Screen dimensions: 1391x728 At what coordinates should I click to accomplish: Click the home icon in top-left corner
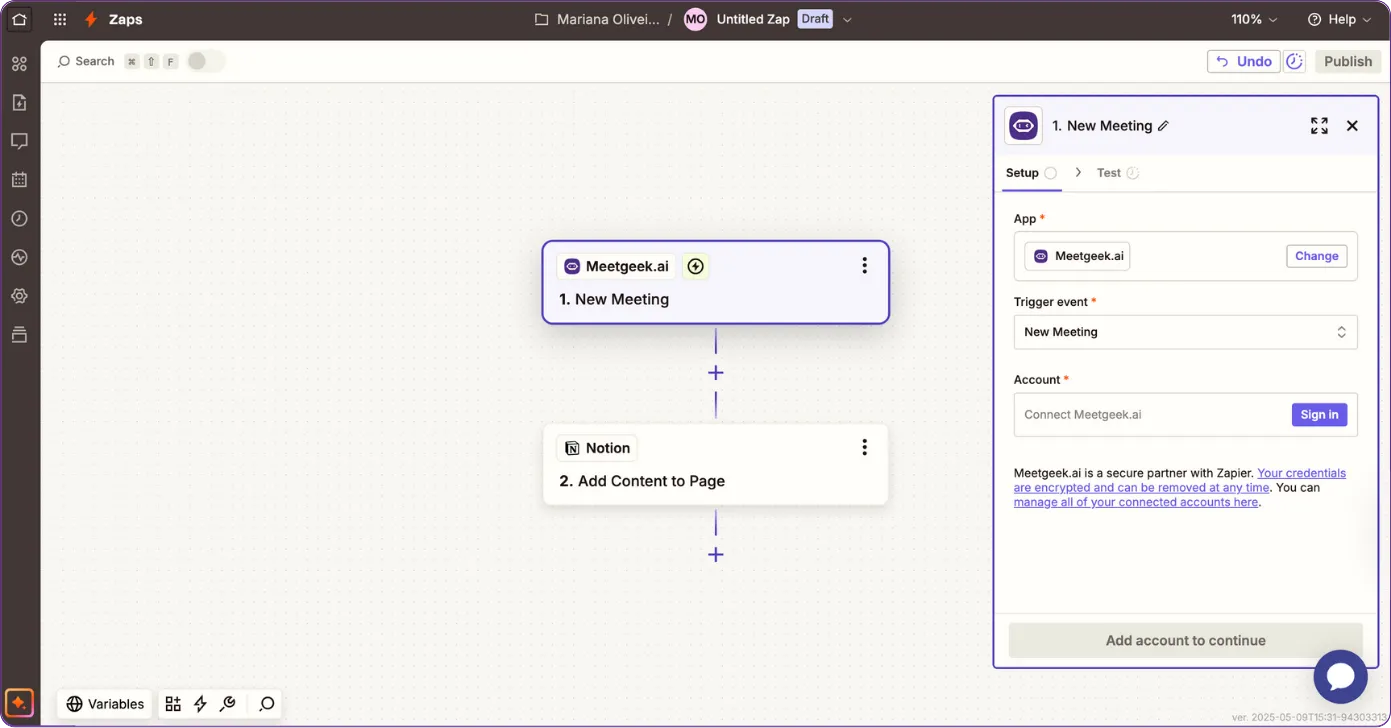(x=19, y=19)
